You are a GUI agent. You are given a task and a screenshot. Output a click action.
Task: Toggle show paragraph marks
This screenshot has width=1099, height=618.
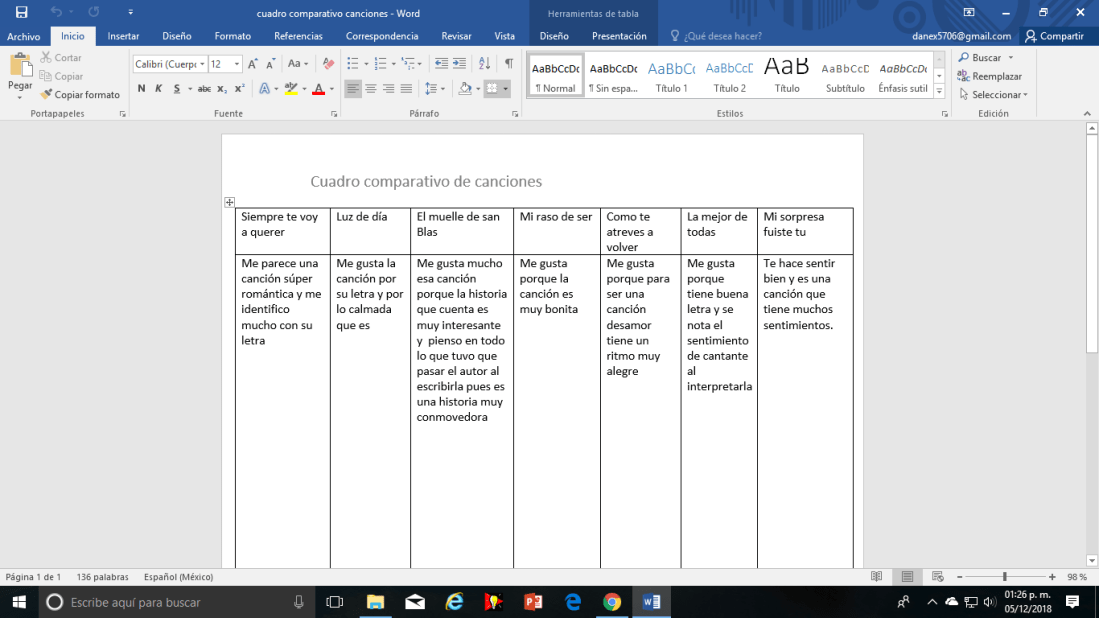tap(509, 64)
